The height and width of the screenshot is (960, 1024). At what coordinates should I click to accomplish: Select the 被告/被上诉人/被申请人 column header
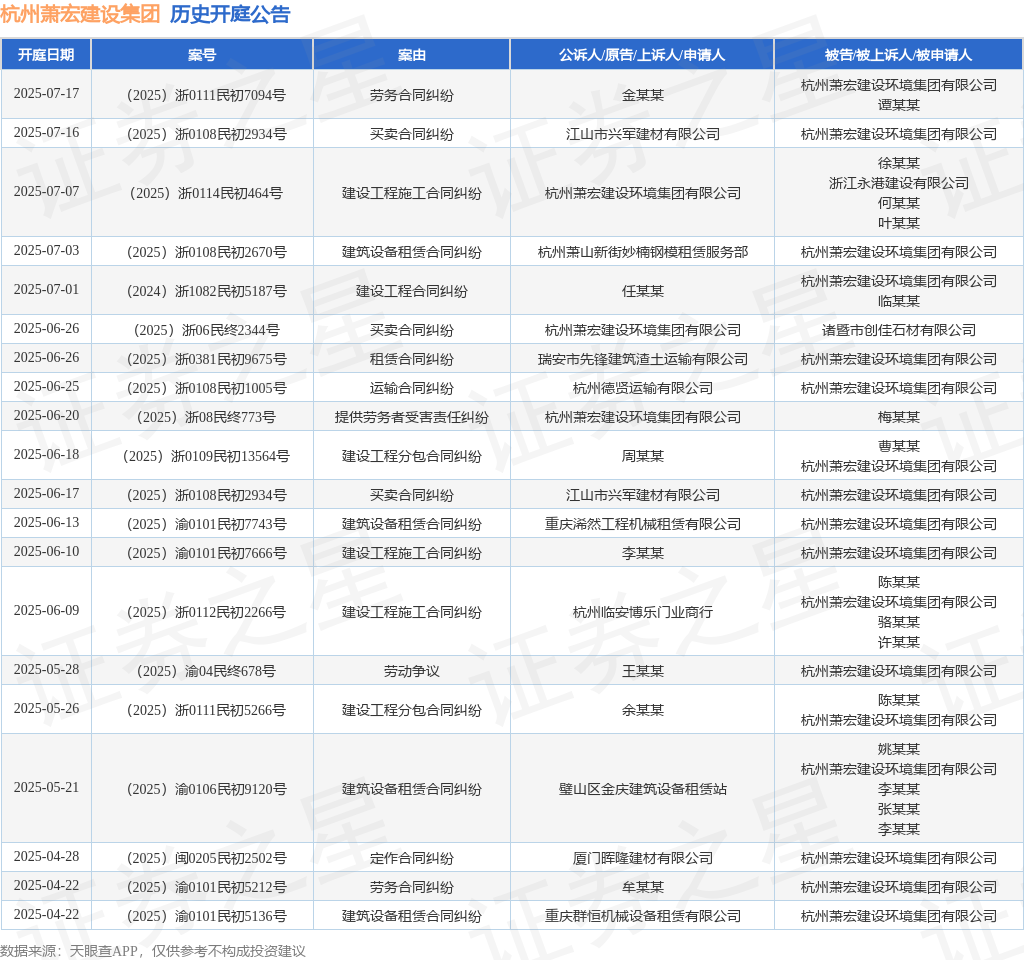point(899,55)
